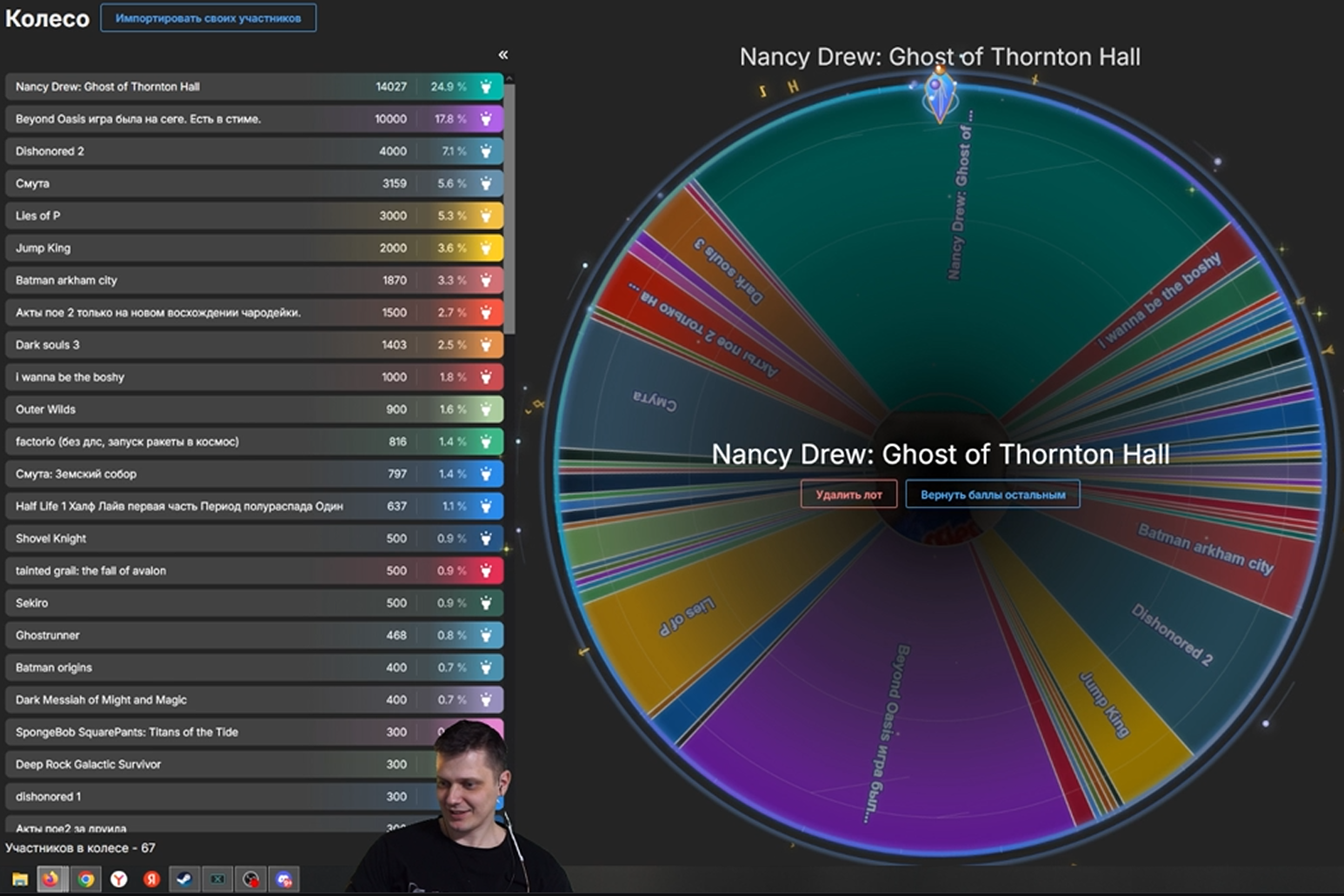
Task: Click the crown icon on Смута: Земский собор row
Action: [486, 474]
